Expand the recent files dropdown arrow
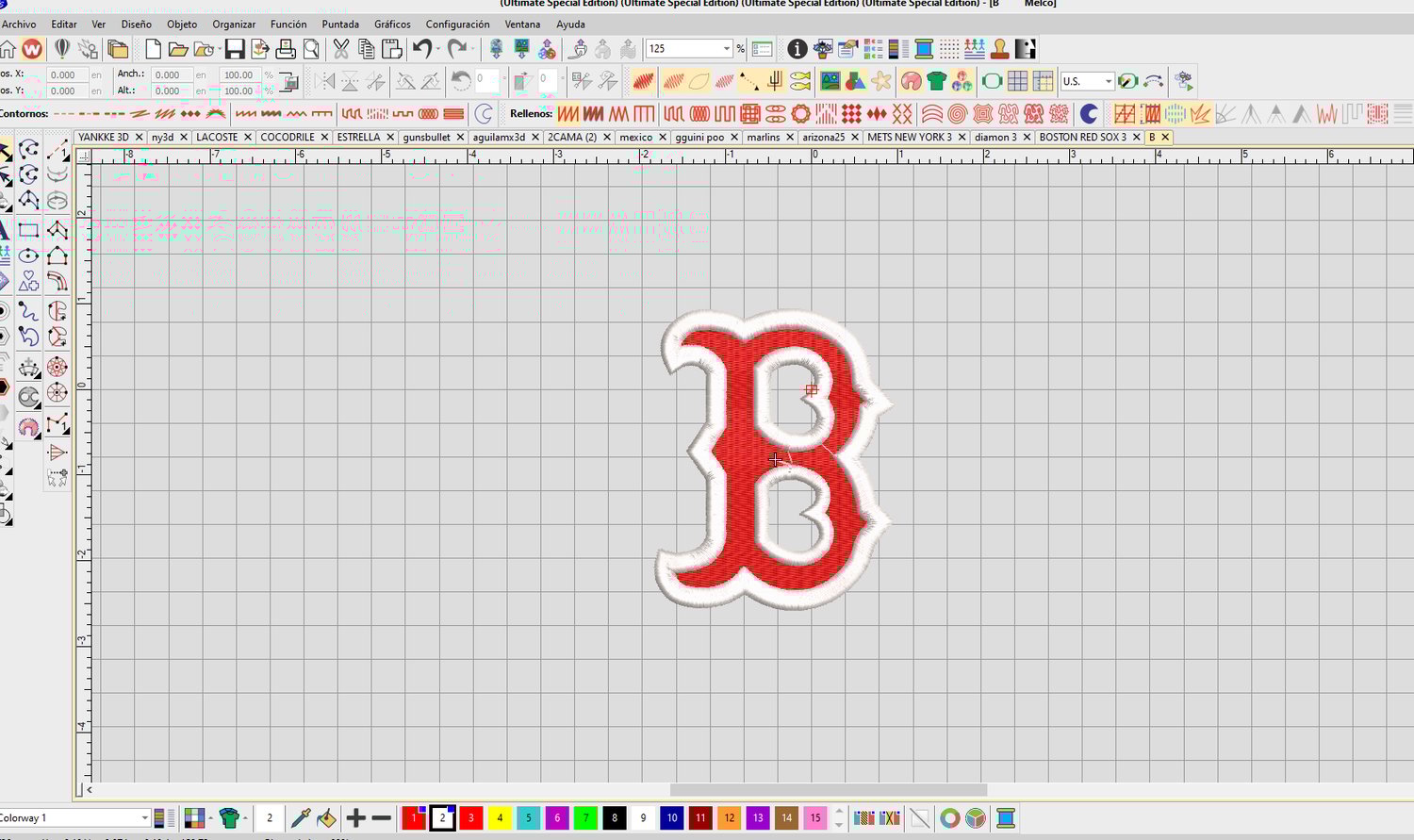 219,49
